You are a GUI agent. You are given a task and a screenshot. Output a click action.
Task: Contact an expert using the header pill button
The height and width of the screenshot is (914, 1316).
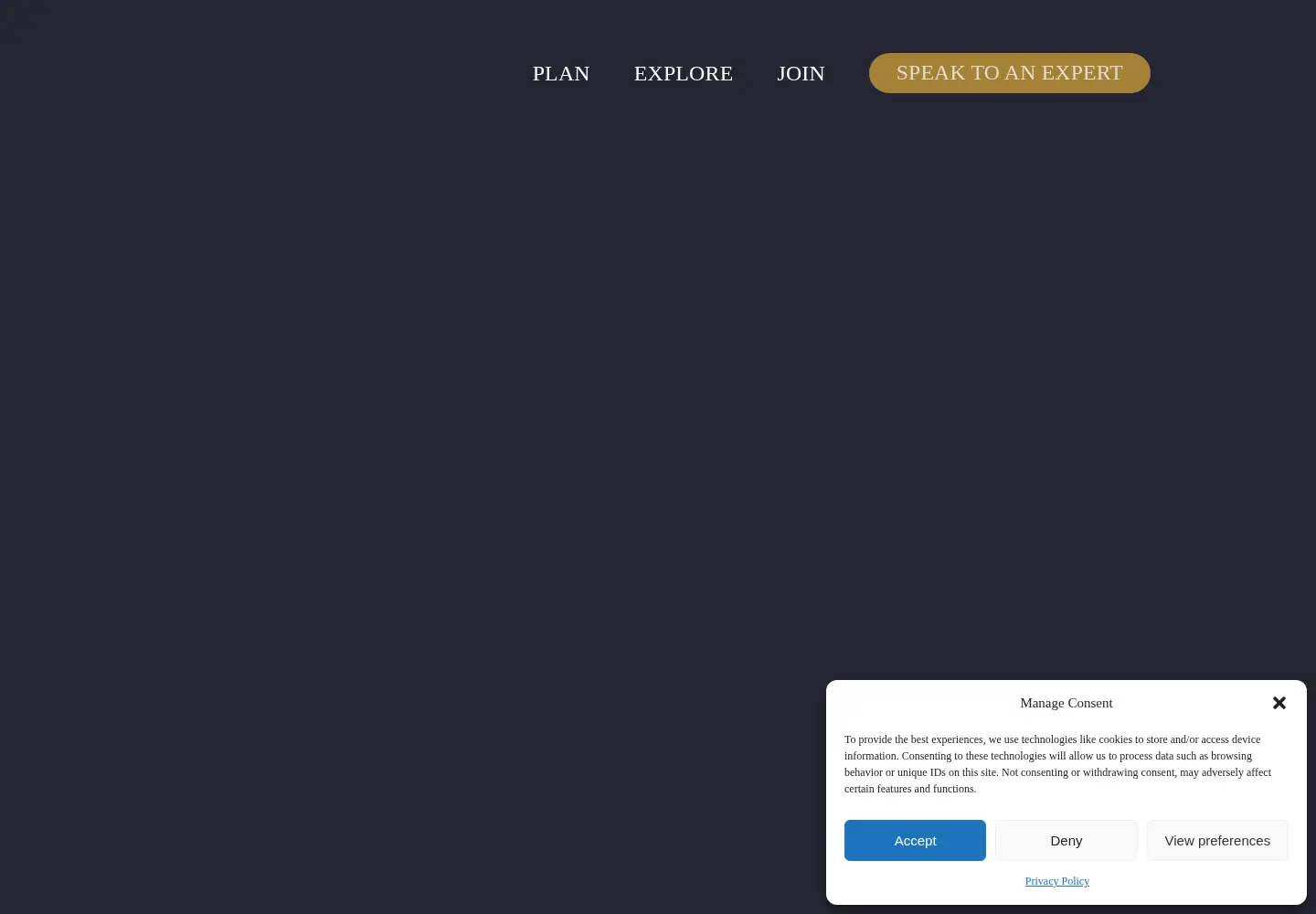1010,73
